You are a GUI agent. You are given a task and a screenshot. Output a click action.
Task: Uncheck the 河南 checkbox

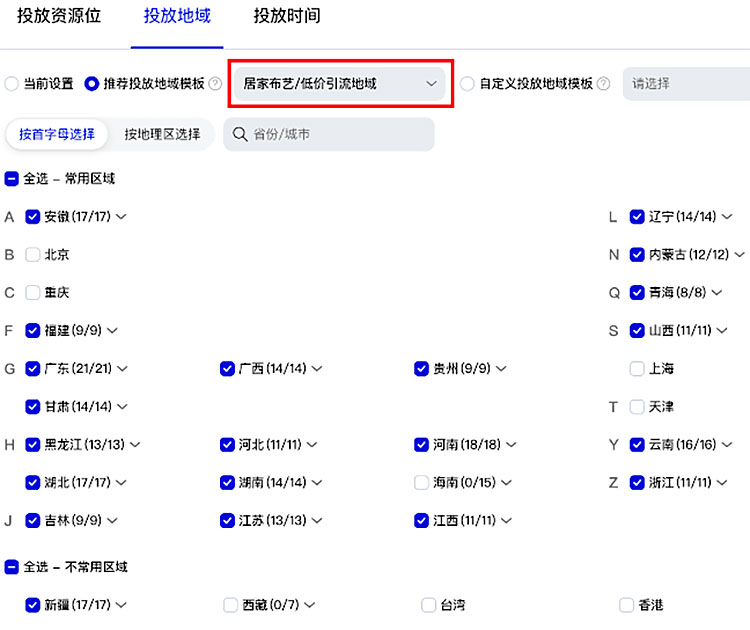pyautogui.click(x=421, y=444)
